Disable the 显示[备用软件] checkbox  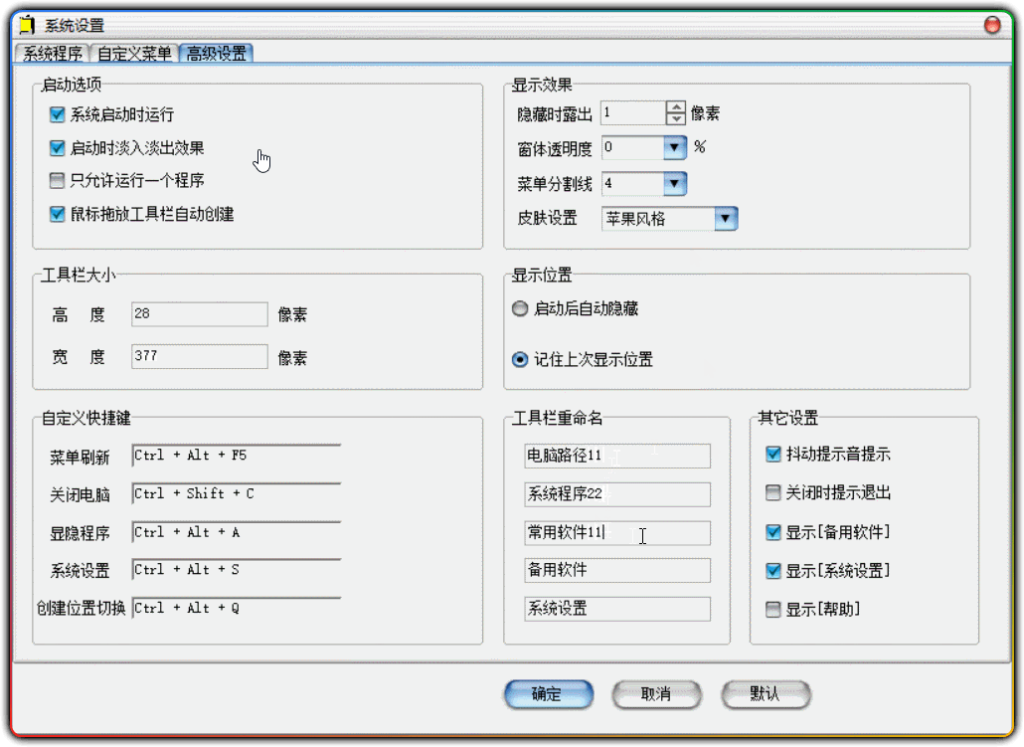tap(773, 532)
